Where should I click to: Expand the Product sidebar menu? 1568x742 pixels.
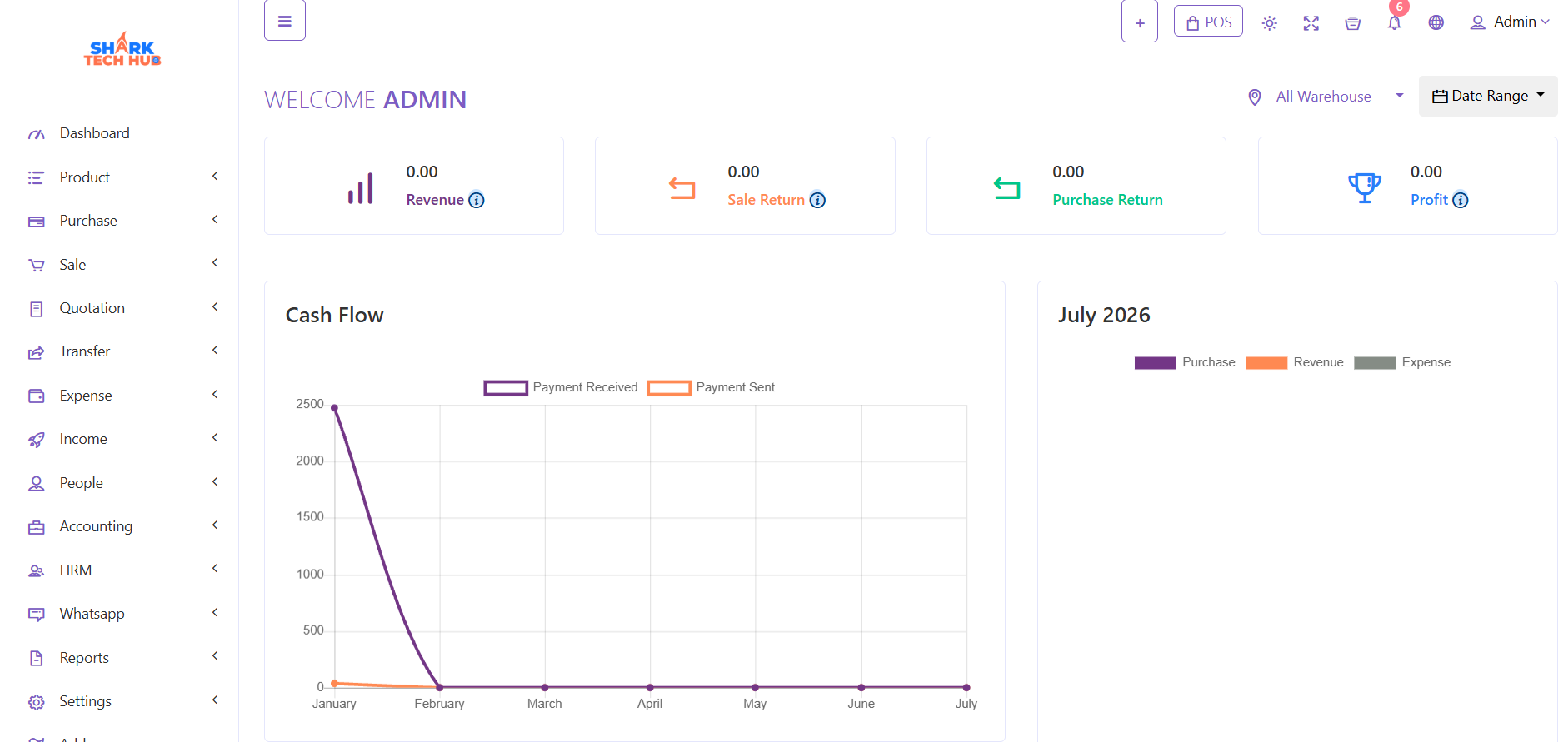(122, 177)
